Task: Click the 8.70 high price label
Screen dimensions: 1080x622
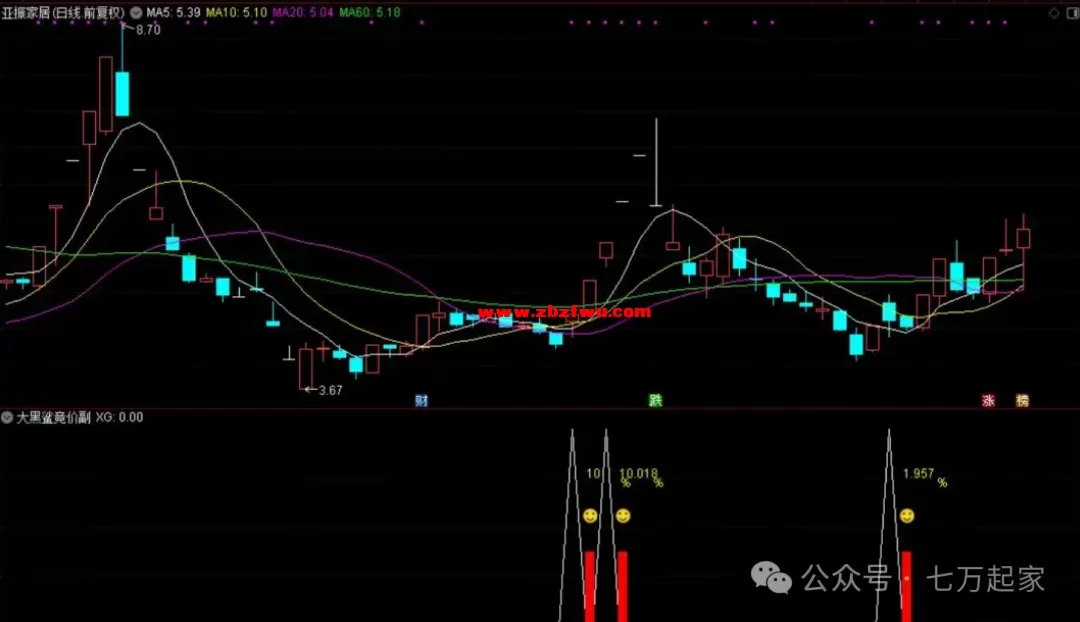Action: 148,30
